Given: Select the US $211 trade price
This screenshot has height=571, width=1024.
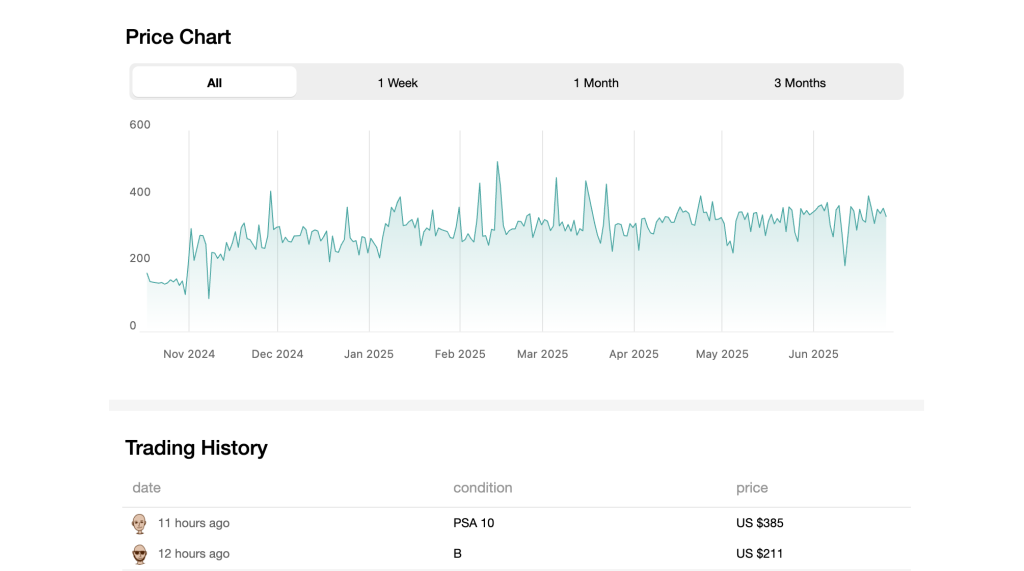Looking at the screenshot, I should pyautogui.click(x=763, y=554).
